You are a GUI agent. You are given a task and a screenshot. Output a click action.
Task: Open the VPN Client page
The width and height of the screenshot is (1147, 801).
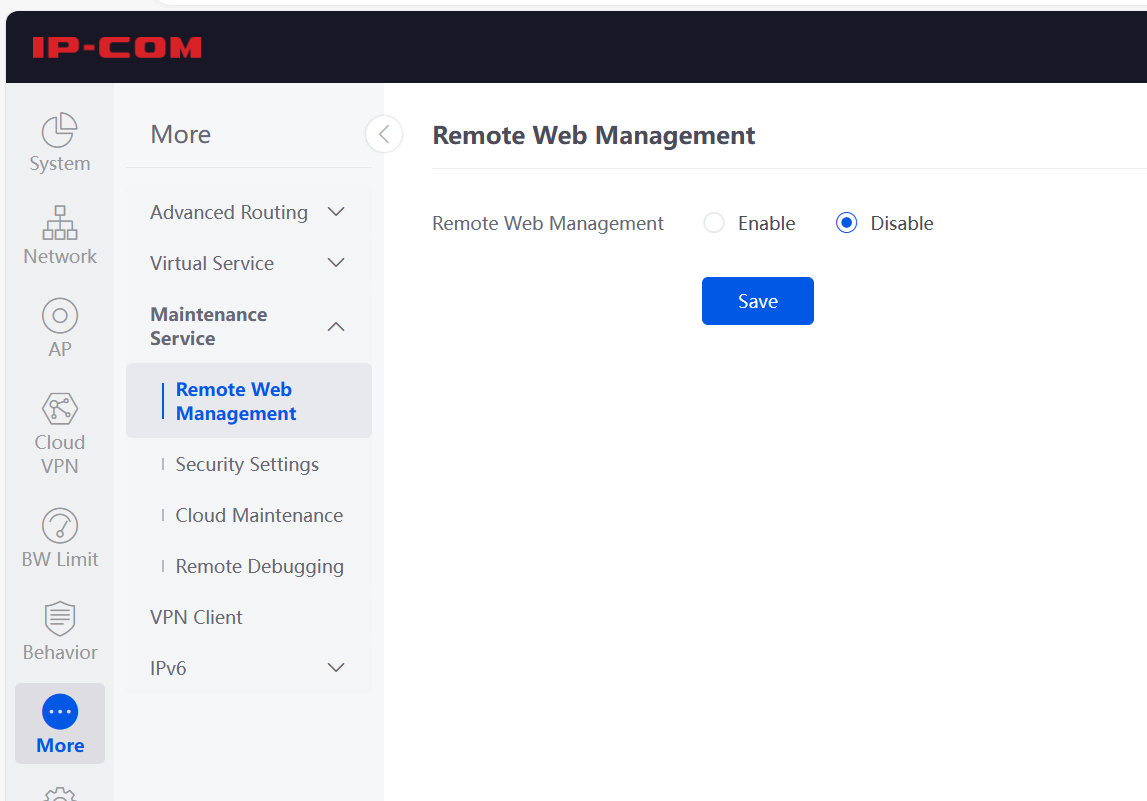(x=196, y=617)
